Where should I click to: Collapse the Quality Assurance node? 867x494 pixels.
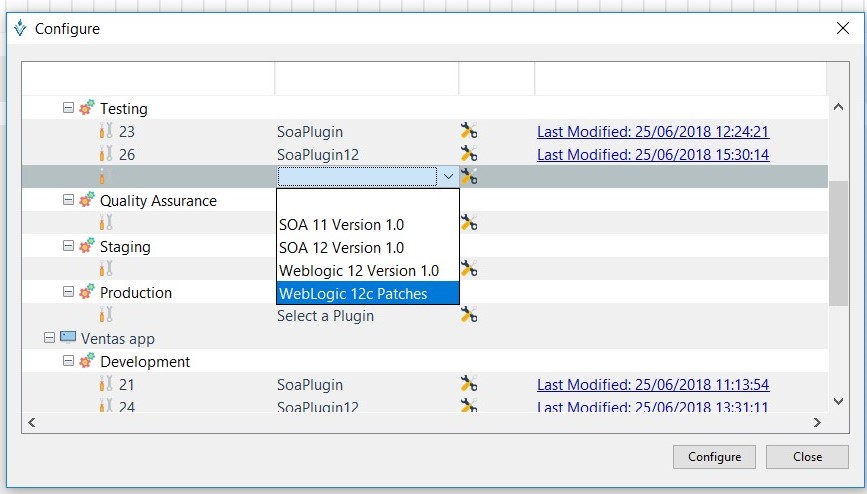pyautogui.click(x=68, y=200)
